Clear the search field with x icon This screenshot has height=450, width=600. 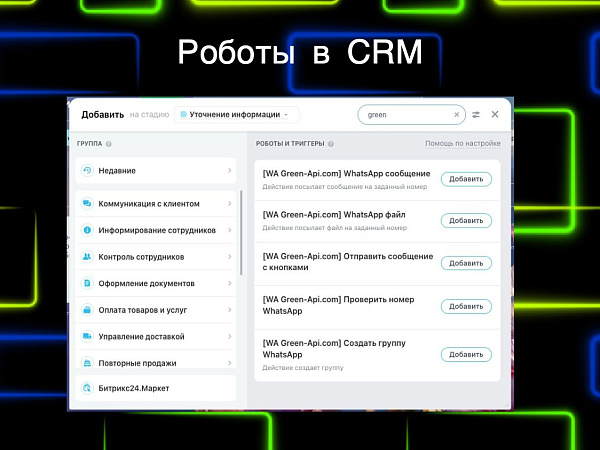457,114
